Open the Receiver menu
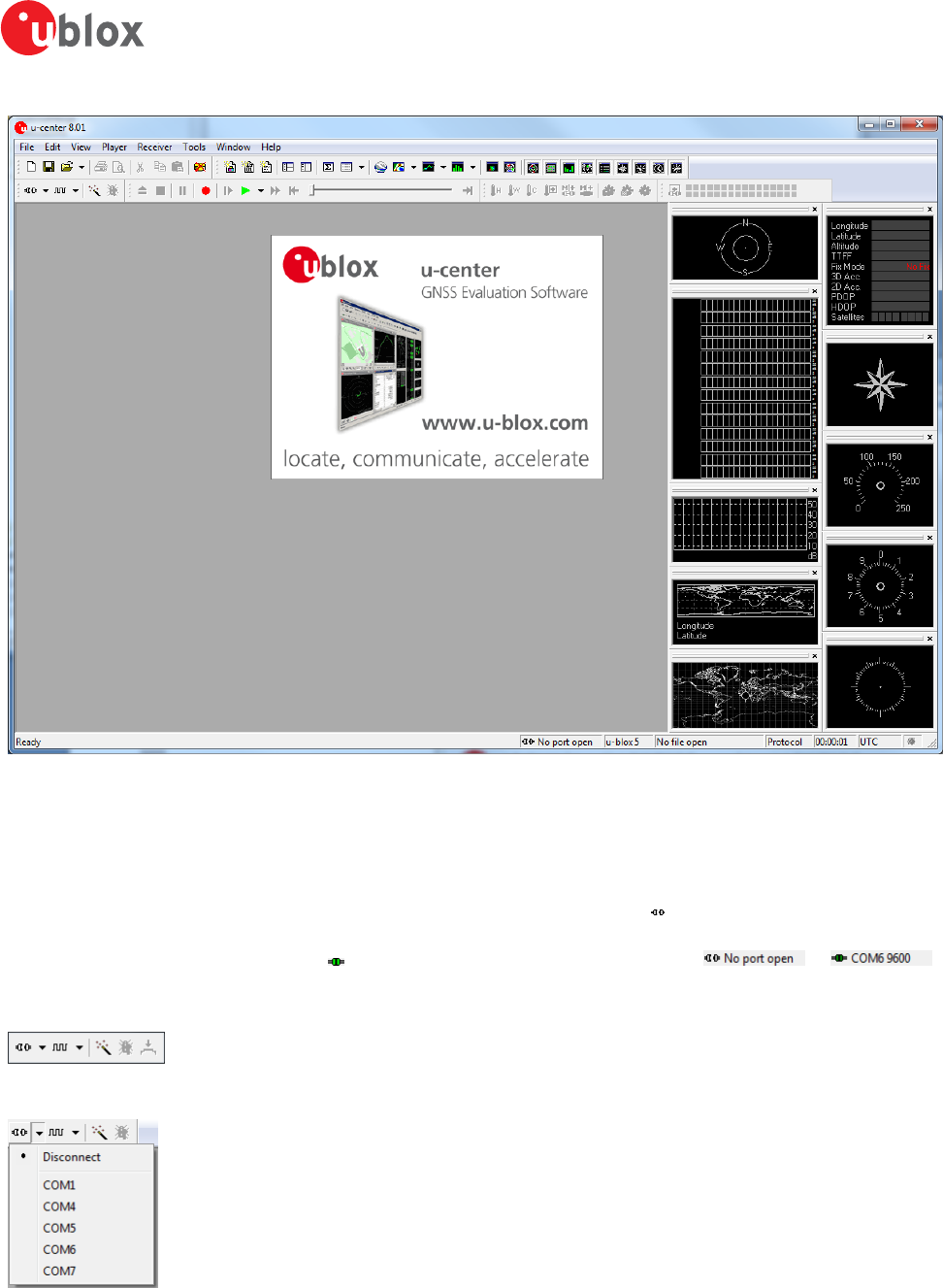The width and height of the screenshot is (943, 1288). click(154, 148)
